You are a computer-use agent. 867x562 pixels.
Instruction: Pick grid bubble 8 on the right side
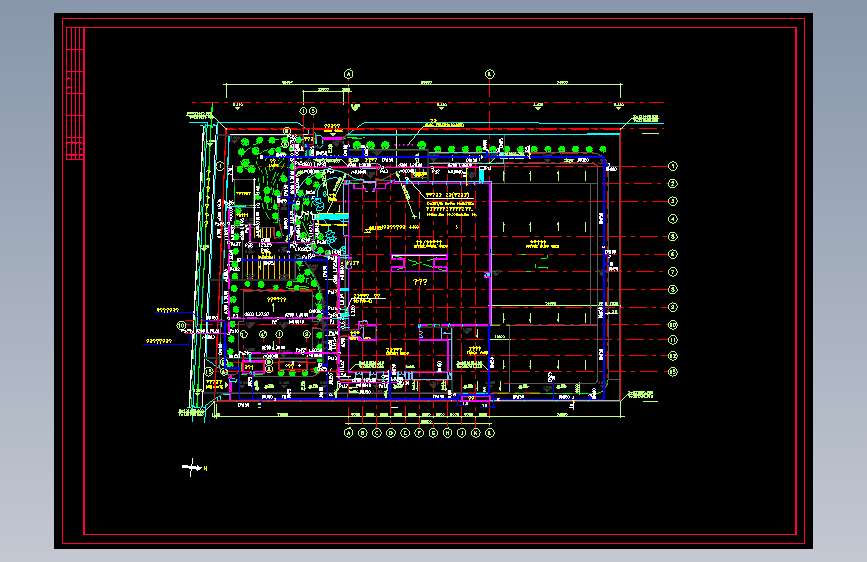[672, 289]
